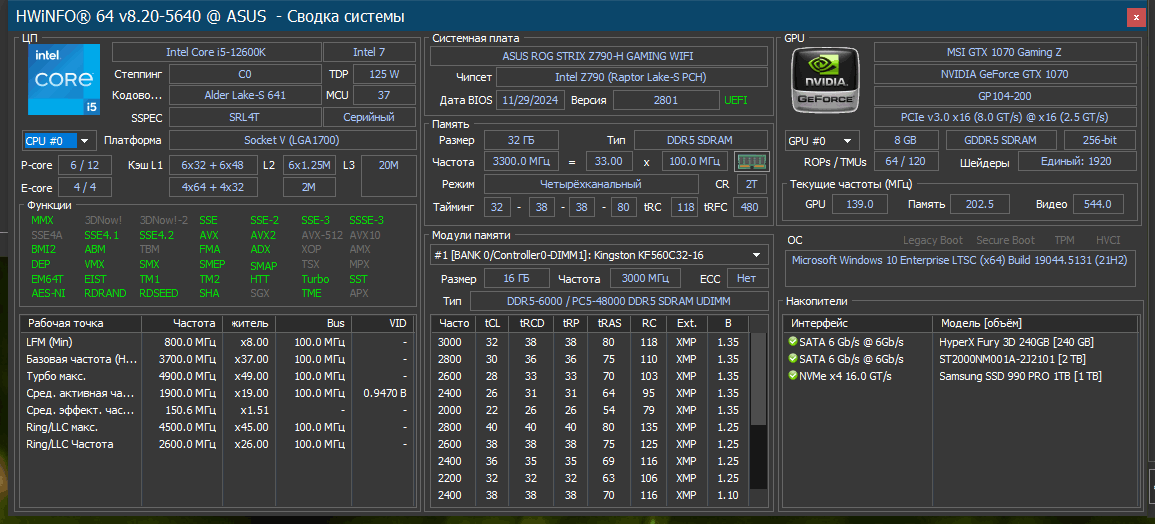This screenshot has width=1155, height=524.
Task: Click the module size 16 ГБ field
Action: (516, 279)
